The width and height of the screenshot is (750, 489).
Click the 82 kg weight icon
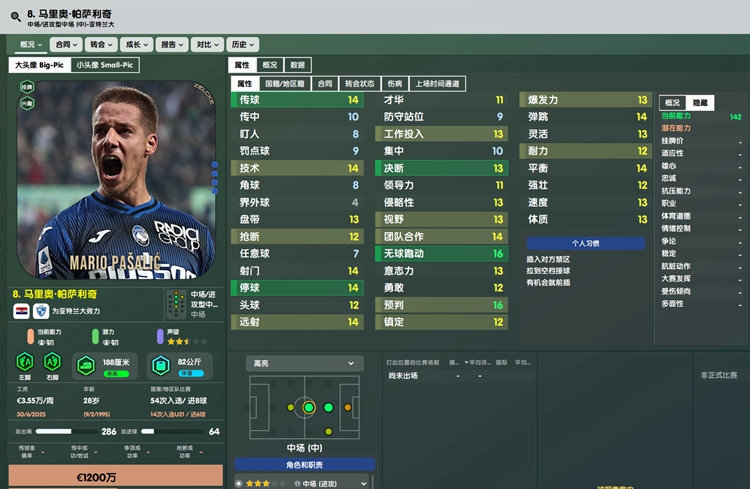click(x=161, y=366)
